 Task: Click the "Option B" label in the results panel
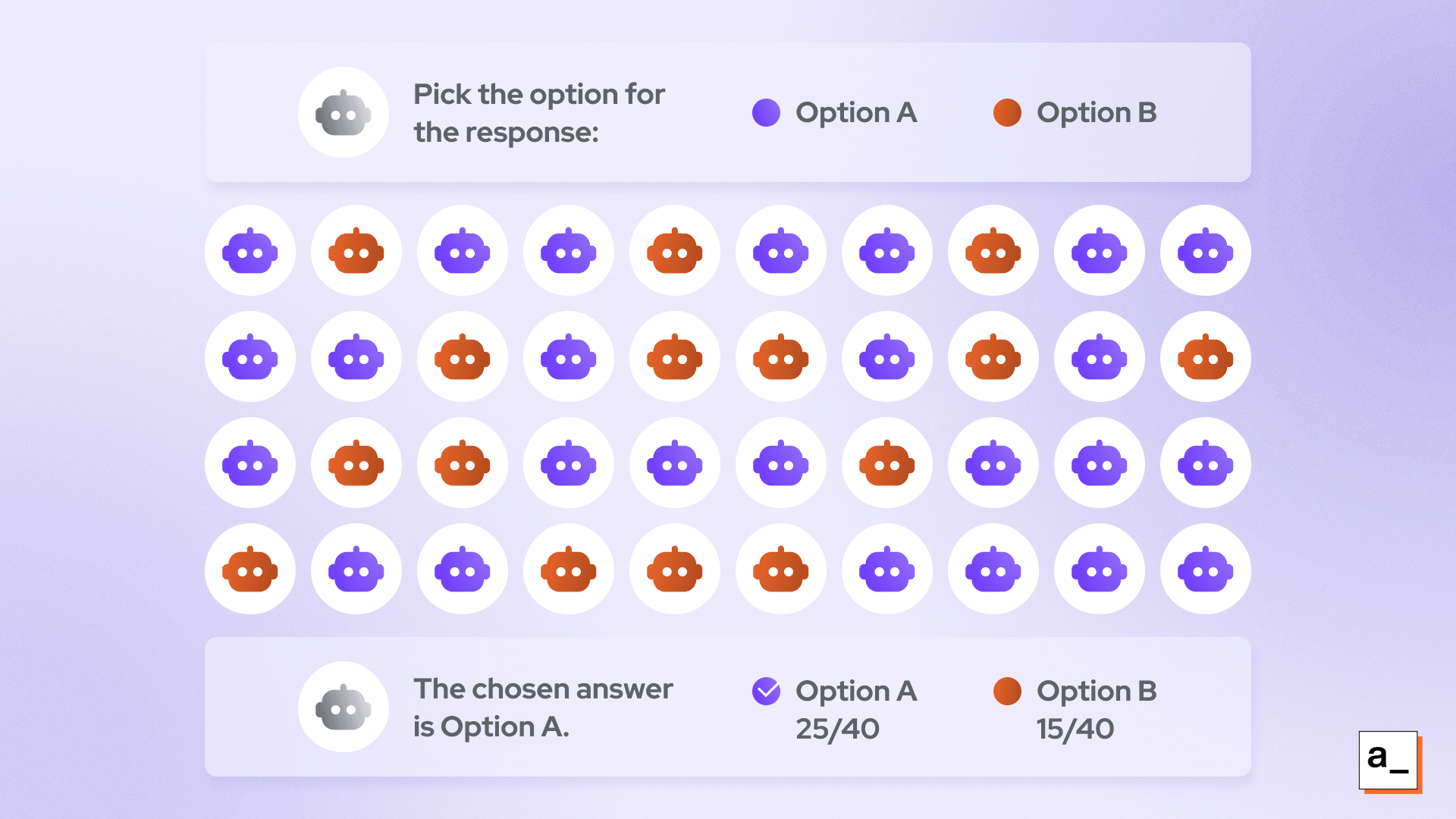(1097, 691)
